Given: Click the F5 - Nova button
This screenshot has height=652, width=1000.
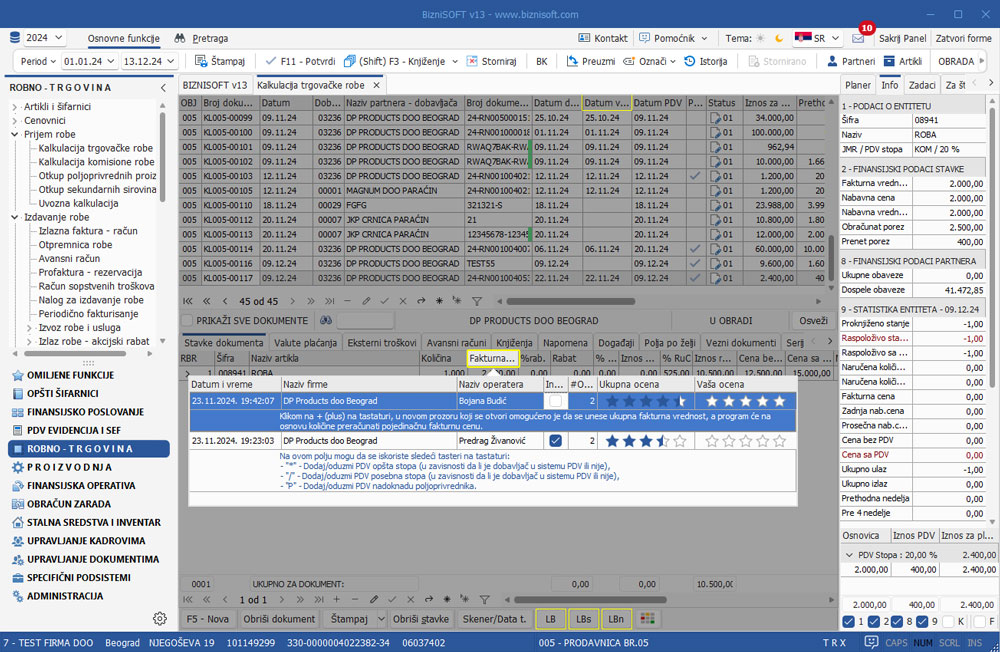Looking at the screenshot, I should coord(208,619).
